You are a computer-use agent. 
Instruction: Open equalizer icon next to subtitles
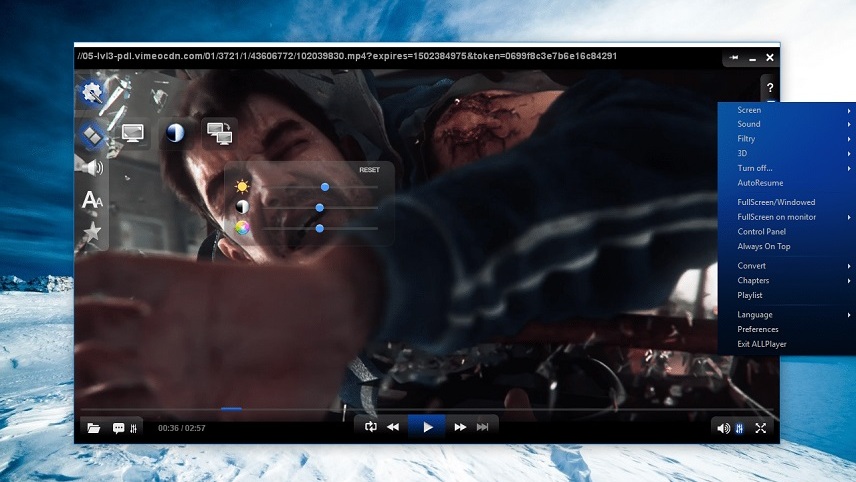[x=134, y=428]
